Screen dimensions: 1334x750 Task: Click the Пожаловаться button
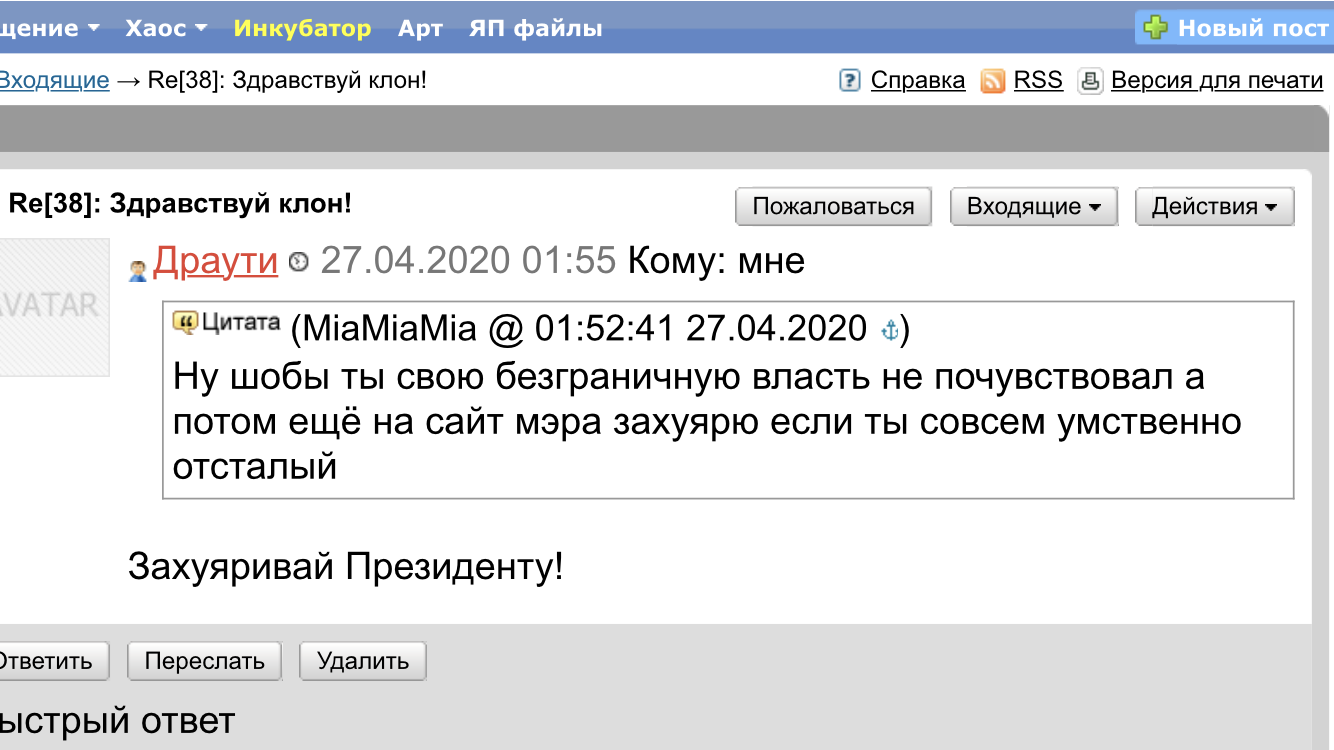[x=833, y=207]
